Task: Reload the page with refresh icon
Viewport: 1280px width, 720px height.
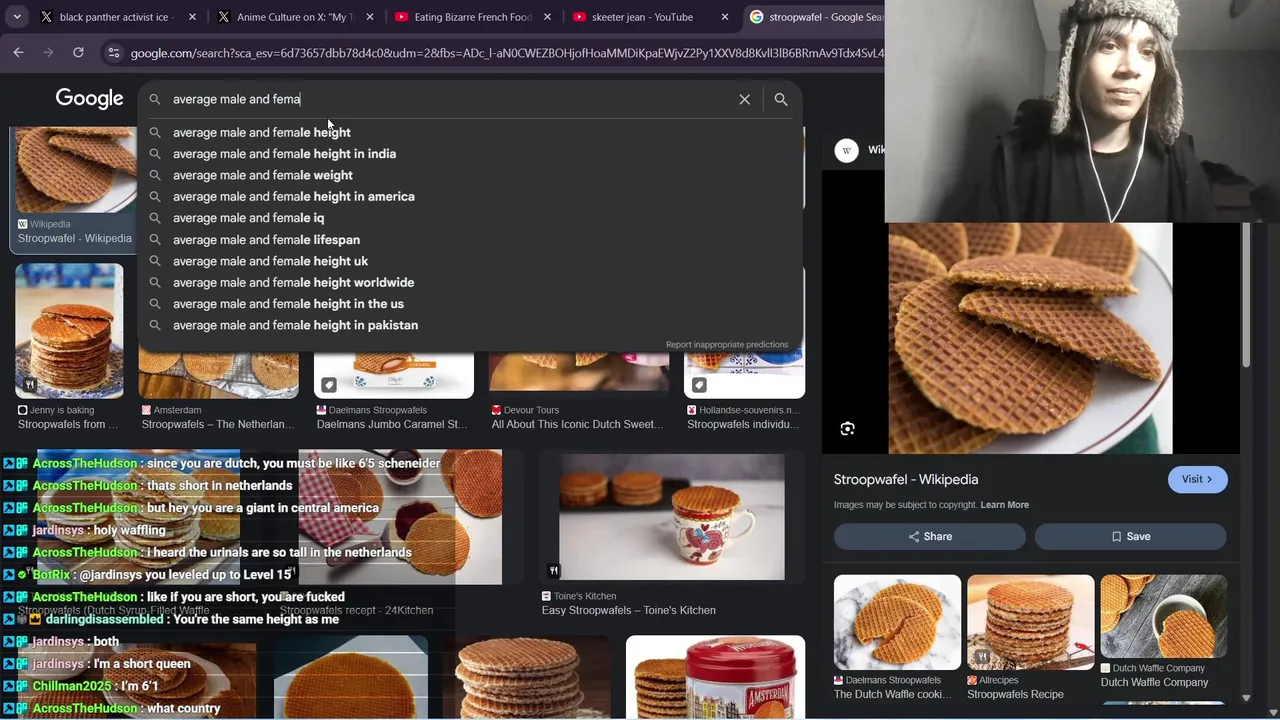Action: [78, 53]
